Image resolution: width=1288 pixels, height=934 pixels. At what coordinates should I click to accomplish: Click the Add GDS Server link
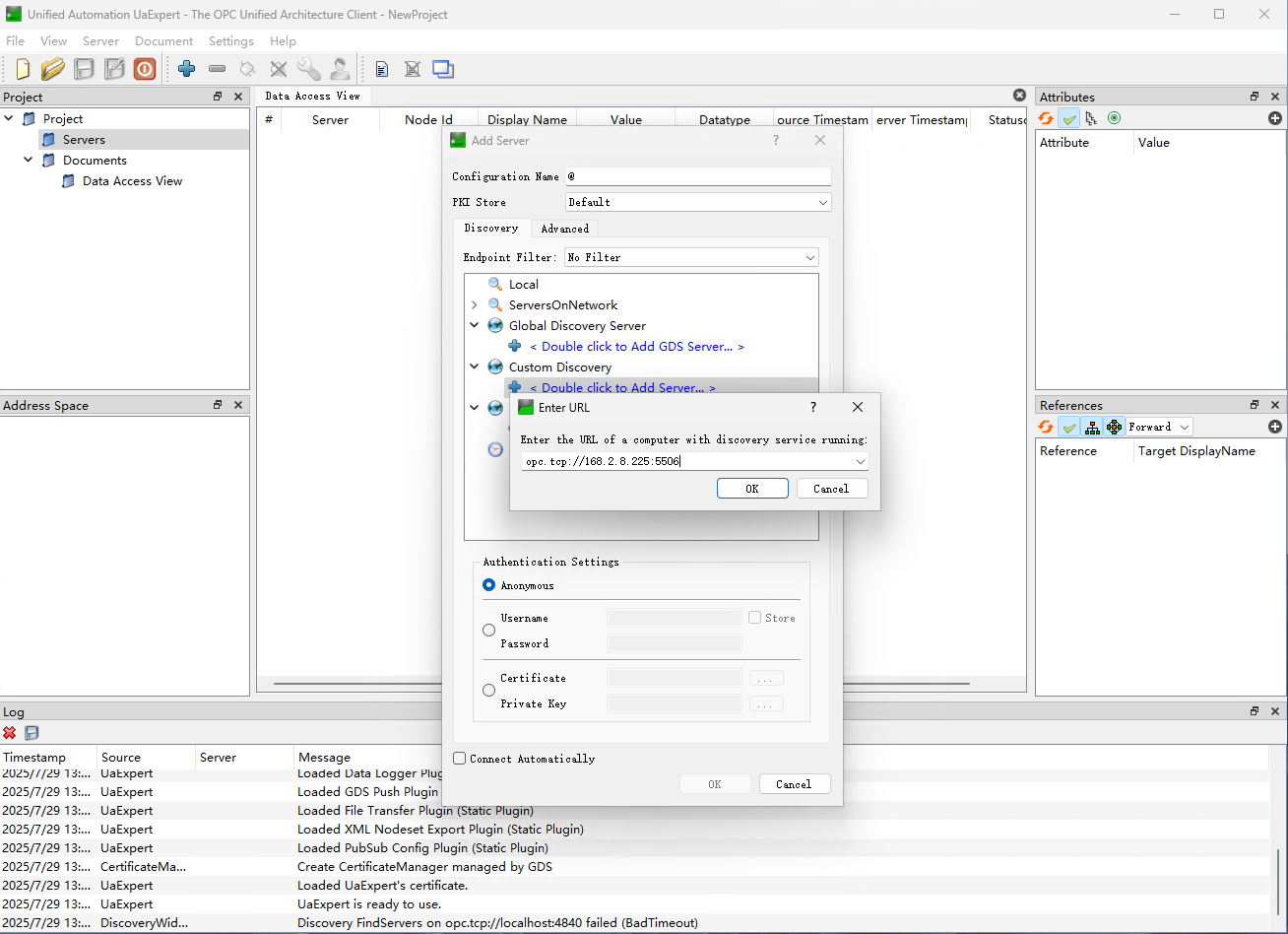tap(637, 347)
